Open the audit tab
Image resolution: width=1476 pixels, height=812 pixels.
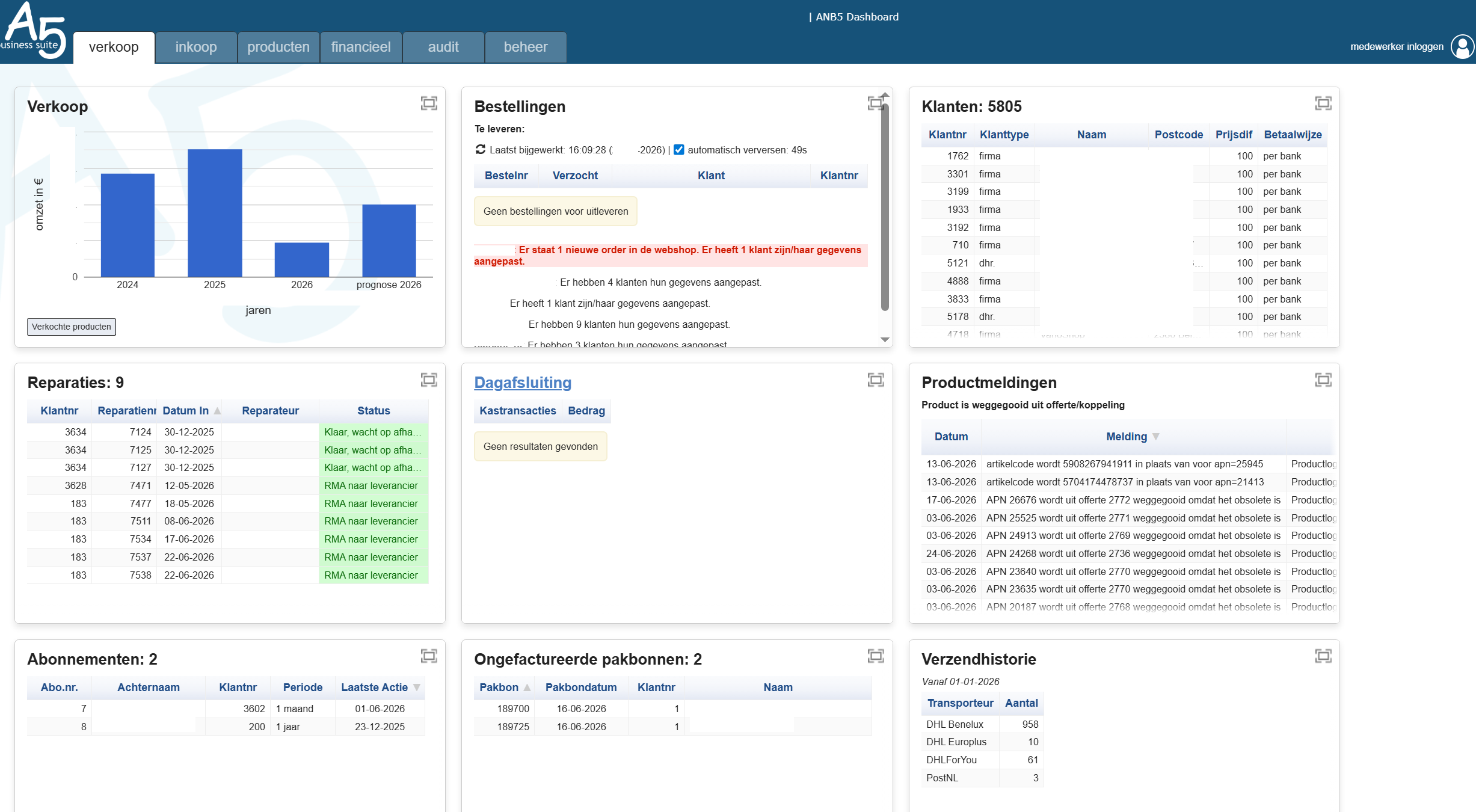pos(443,47)
